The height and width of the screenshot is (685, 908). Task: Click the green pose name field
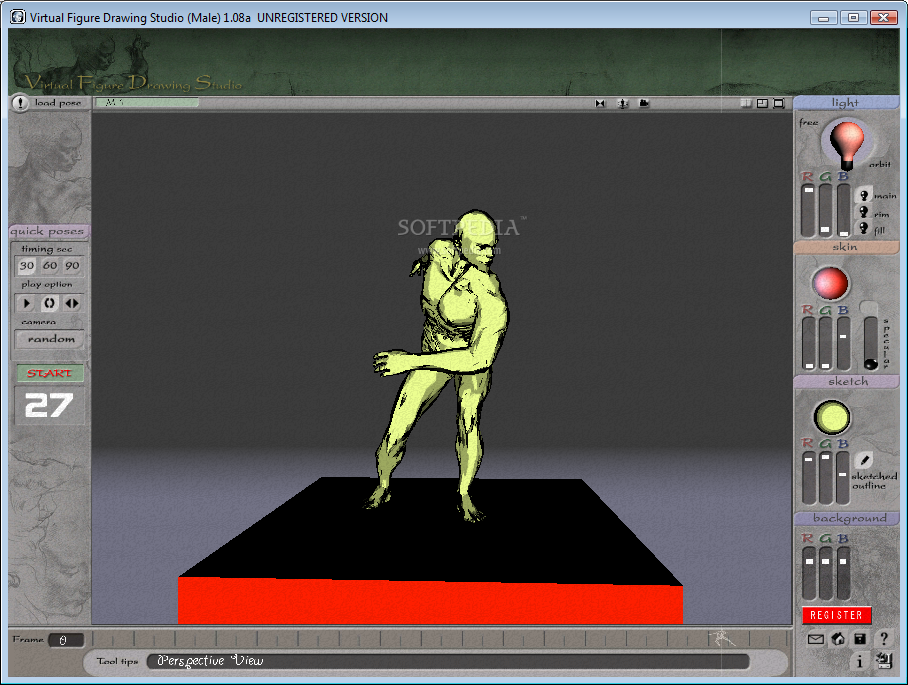coord(147,102)
